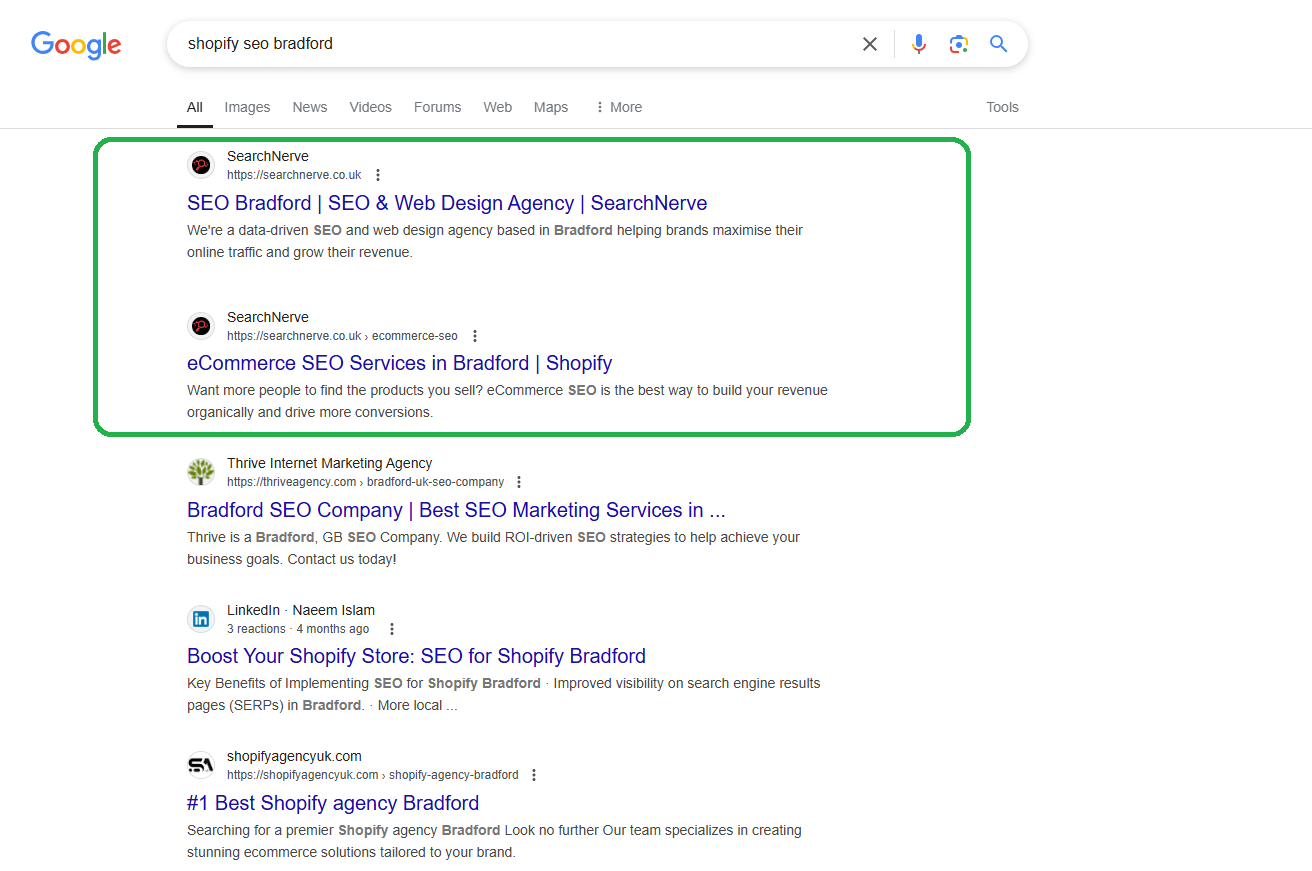The image size is (1312, 871).
Task: Open options menu beside ecommerce-seo URL
Action: click(475, 336)
